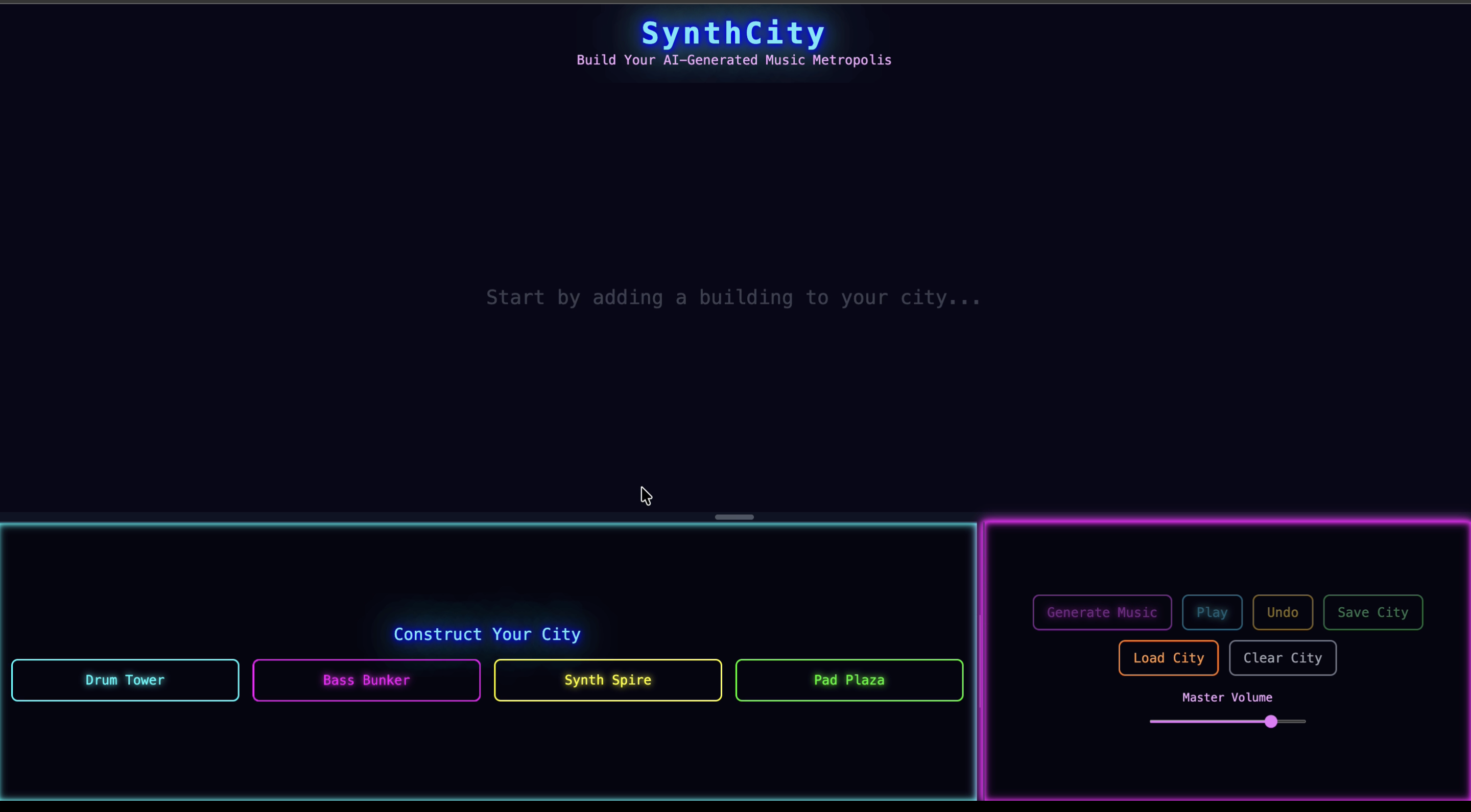Place a Synth Spire building
Screen dimensions: 1471x812
608,680
